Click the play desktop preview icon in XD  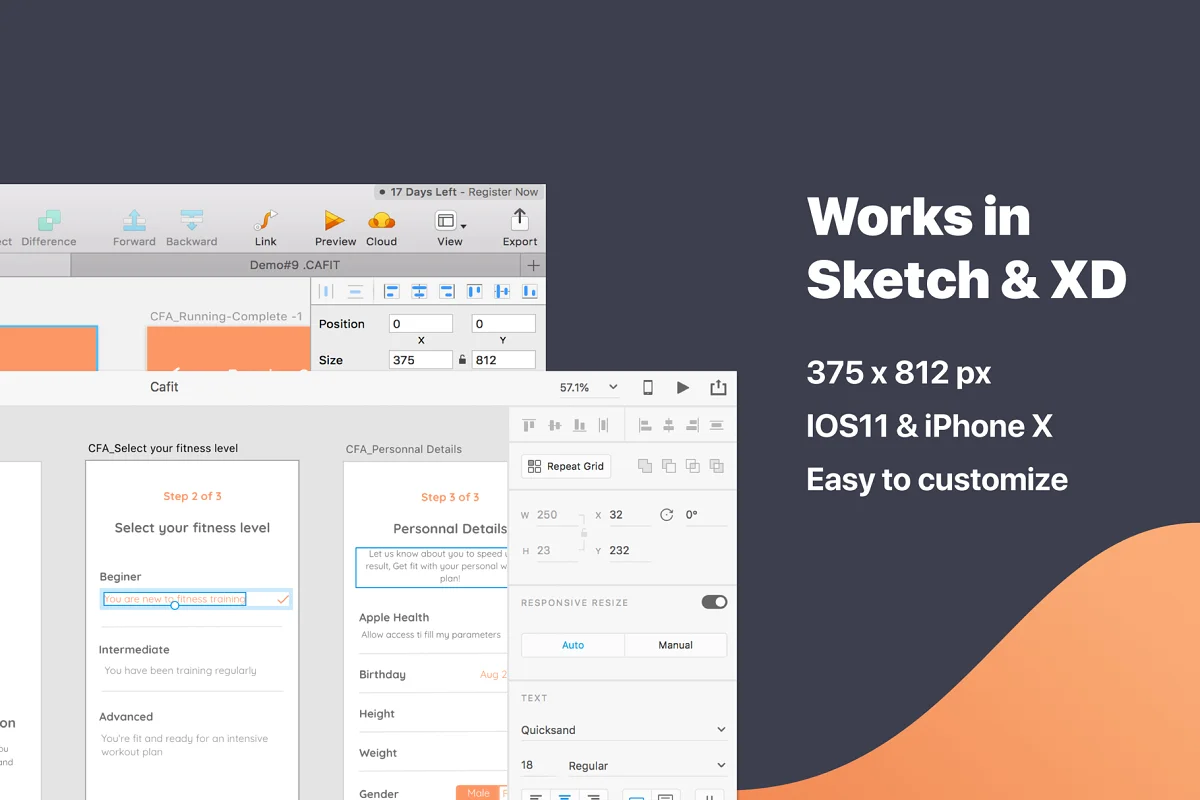coord(683,387)
